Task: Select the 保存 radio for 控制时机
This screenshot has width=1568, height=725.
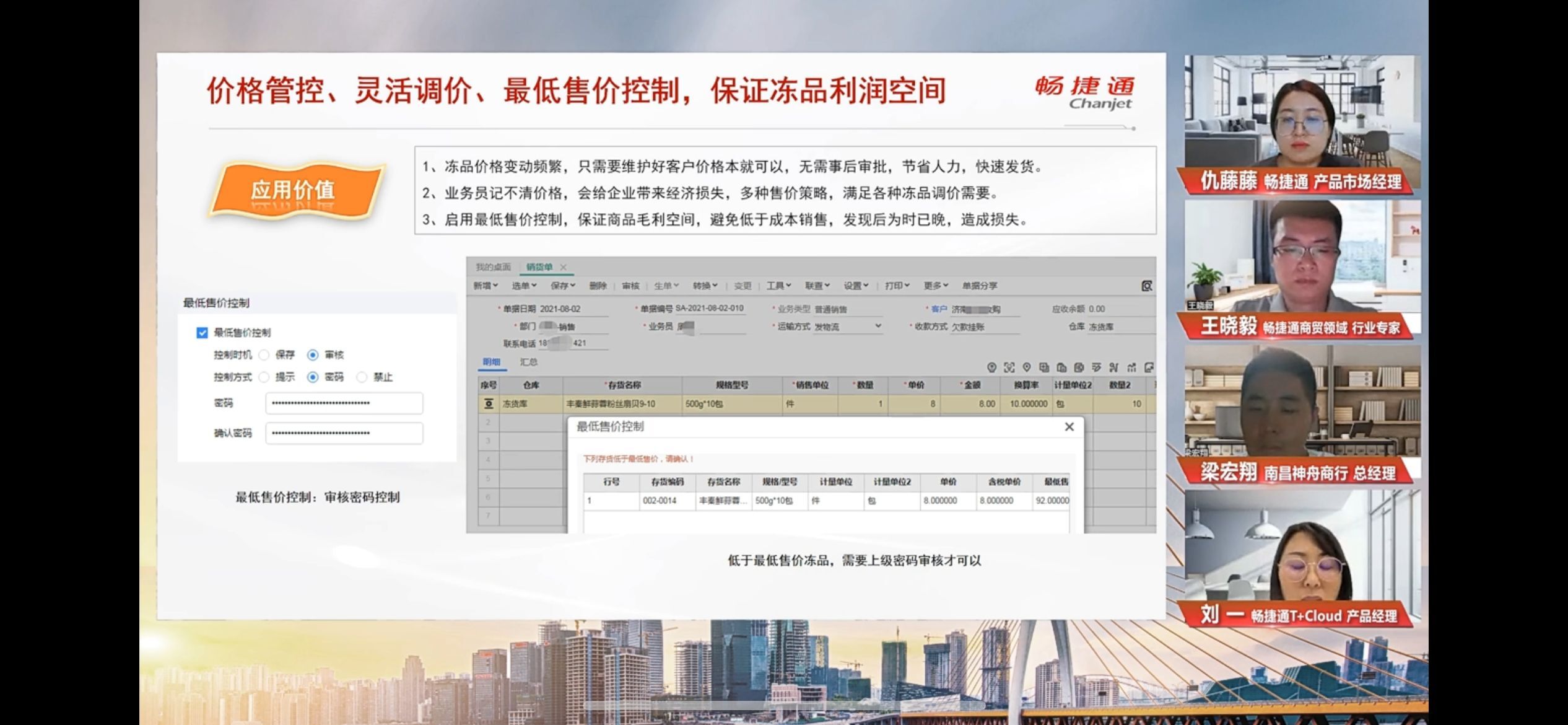Action: pyautogui.click(x=264, y=355)
